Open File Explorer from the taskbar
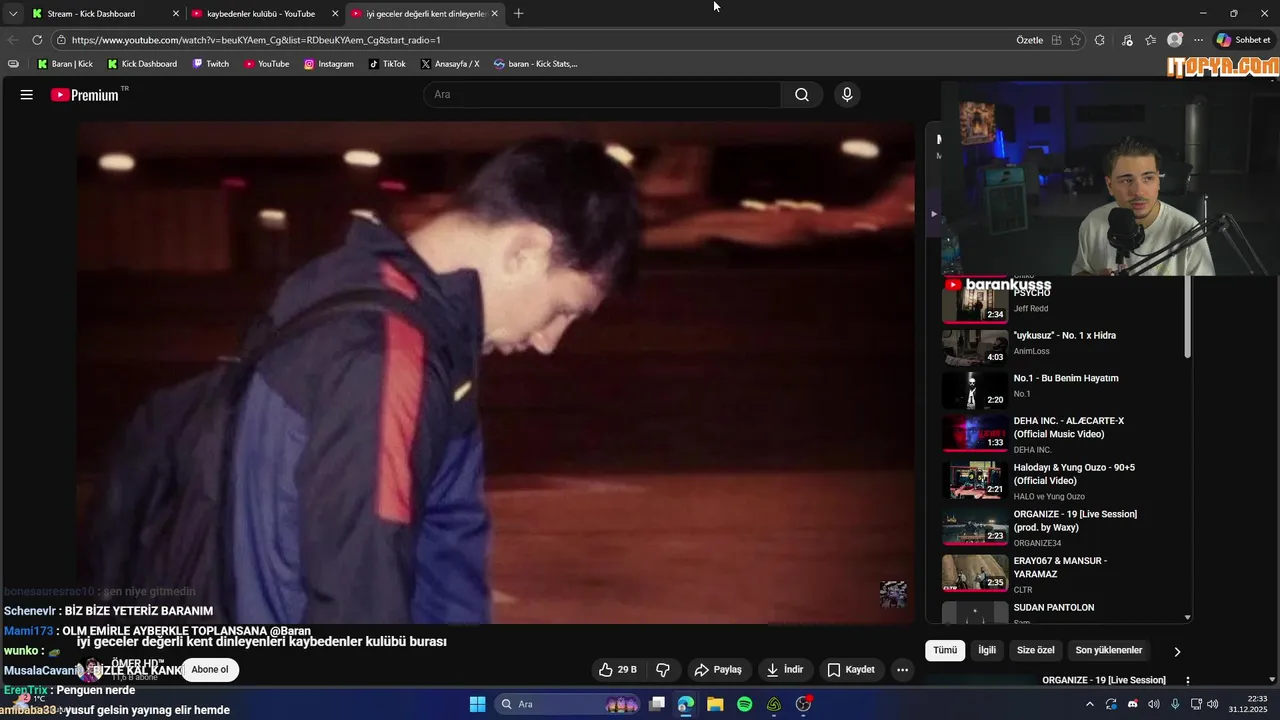The height and width of the screenshot is (720, 1280). tap(715, 704)
